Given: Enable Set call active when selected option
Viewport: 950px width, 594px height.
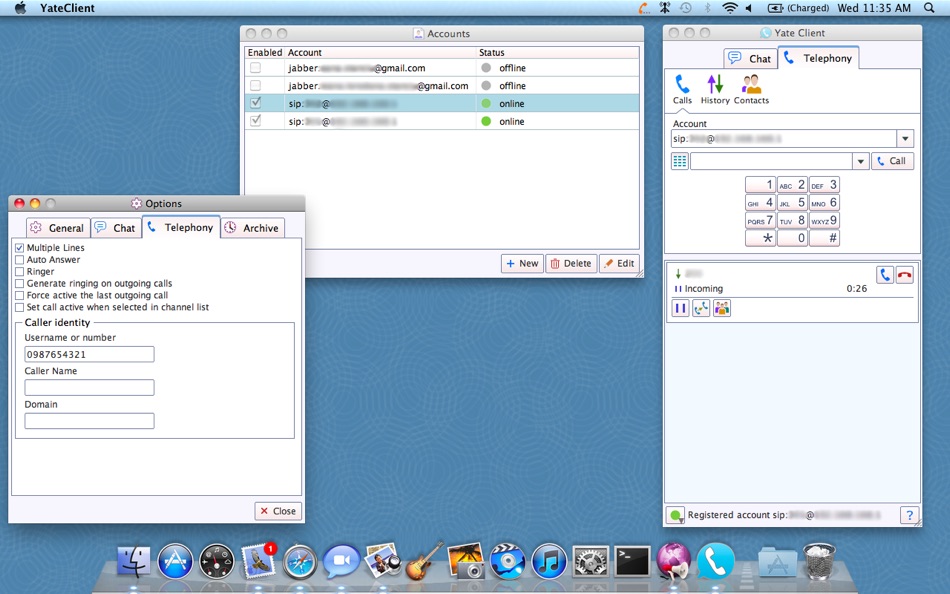Looking at the screenshot, I should (x=19, y=307).
